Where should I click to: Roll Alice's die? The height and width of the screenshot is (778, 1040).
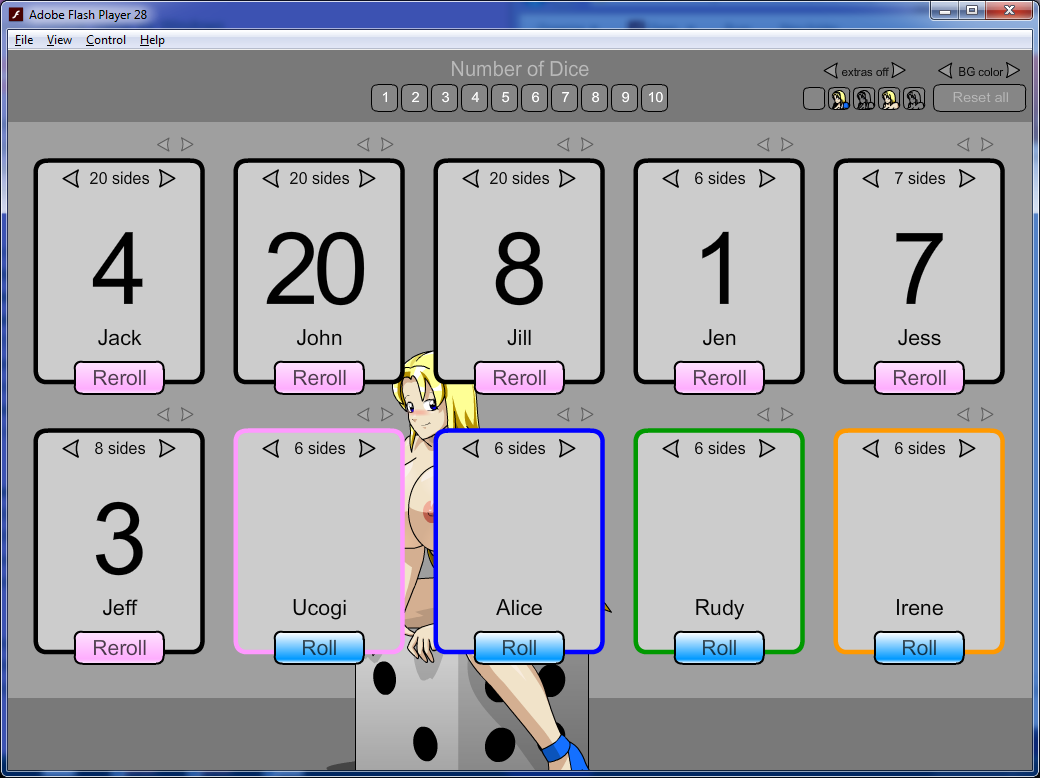point(519,648)
